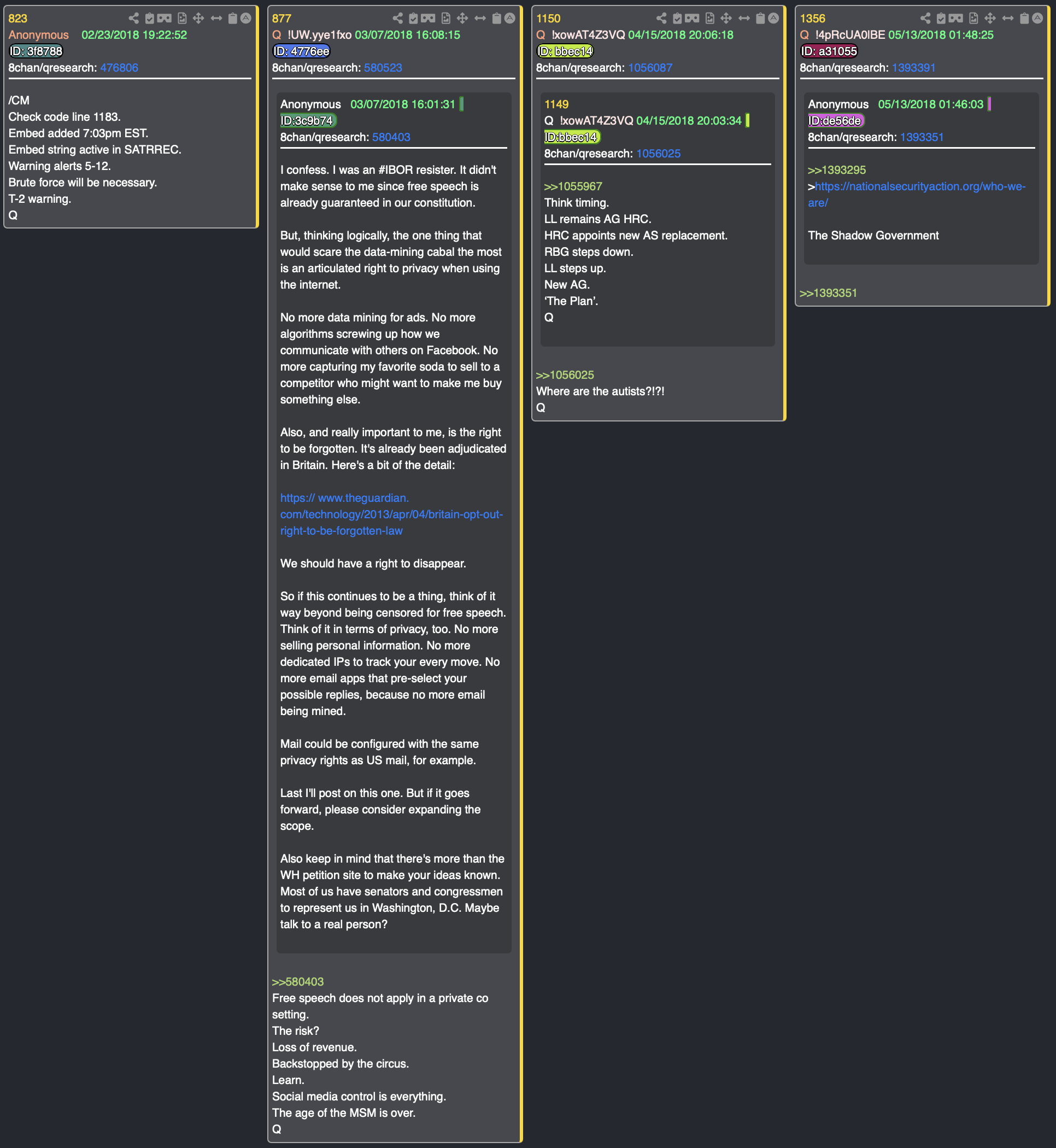Click ID badge 3f8788
Image resolution: width=1056 pixels, height=1148 pixels.
click(36, 51)
